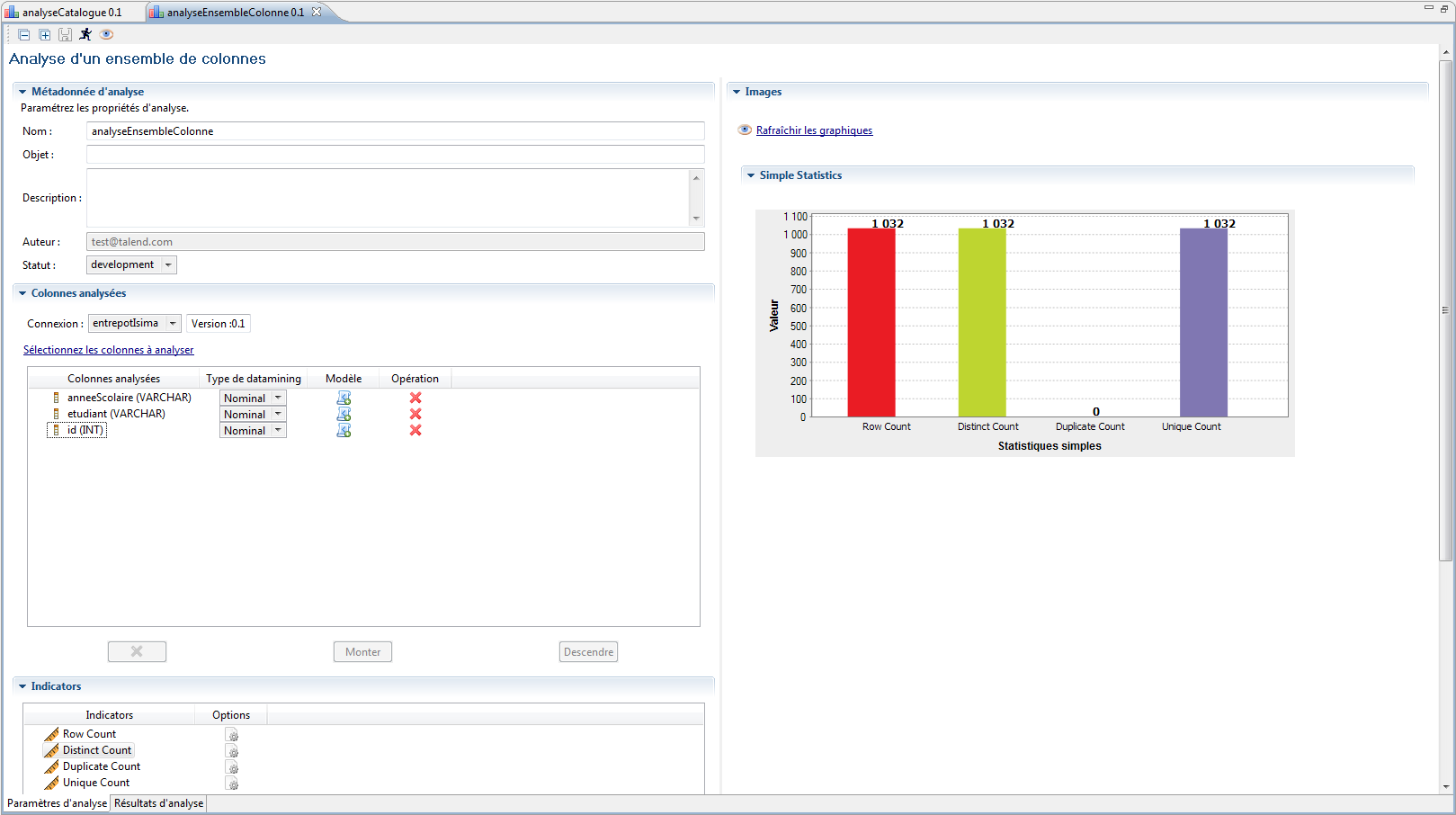Collapse the Métadonnée d'analyse section

coord(22,92)
